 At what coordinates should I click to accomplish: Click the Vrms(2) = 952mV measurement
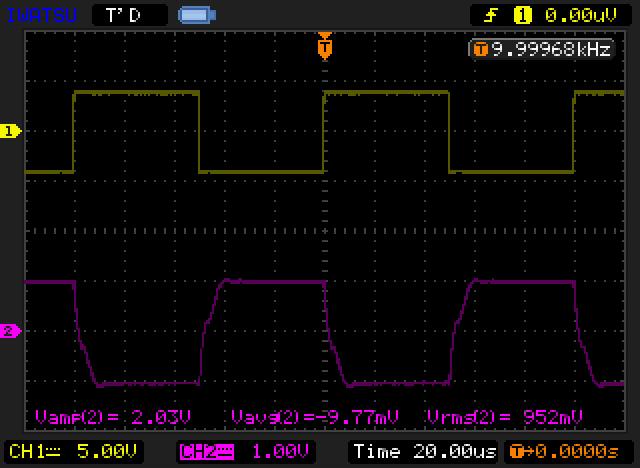[504, 417]
